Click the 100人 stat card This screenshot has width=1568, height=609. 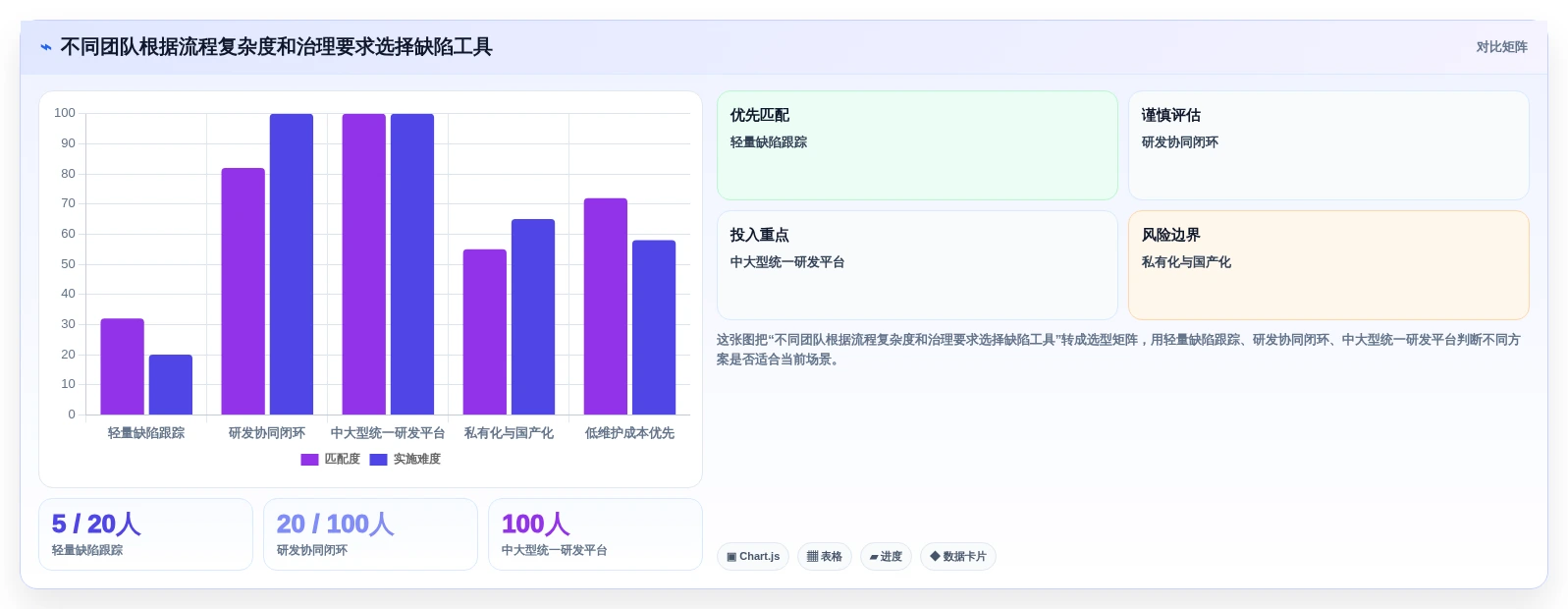tap(595, 534)
